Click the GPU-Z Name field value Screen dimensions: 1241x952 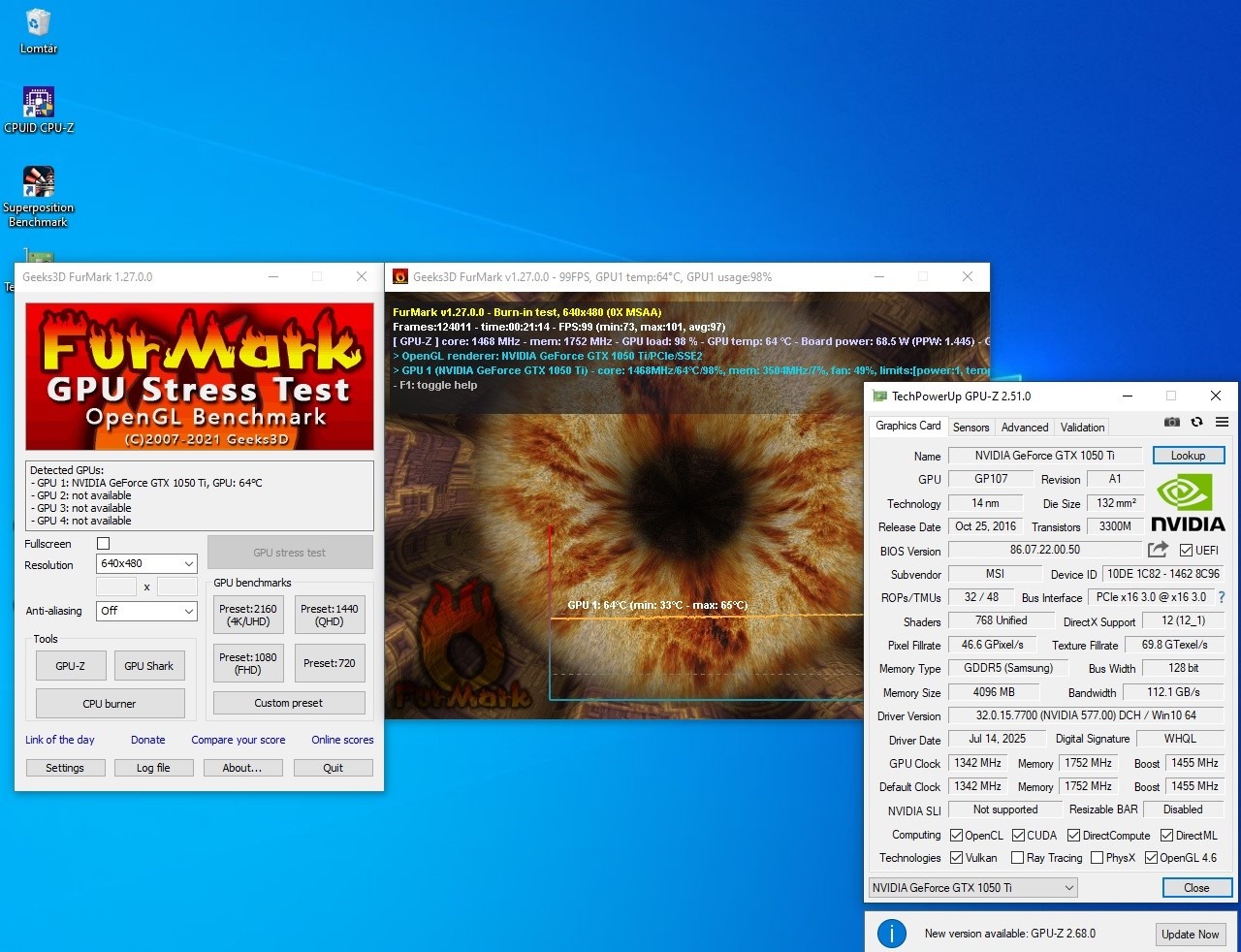[x=1045, y=456]
